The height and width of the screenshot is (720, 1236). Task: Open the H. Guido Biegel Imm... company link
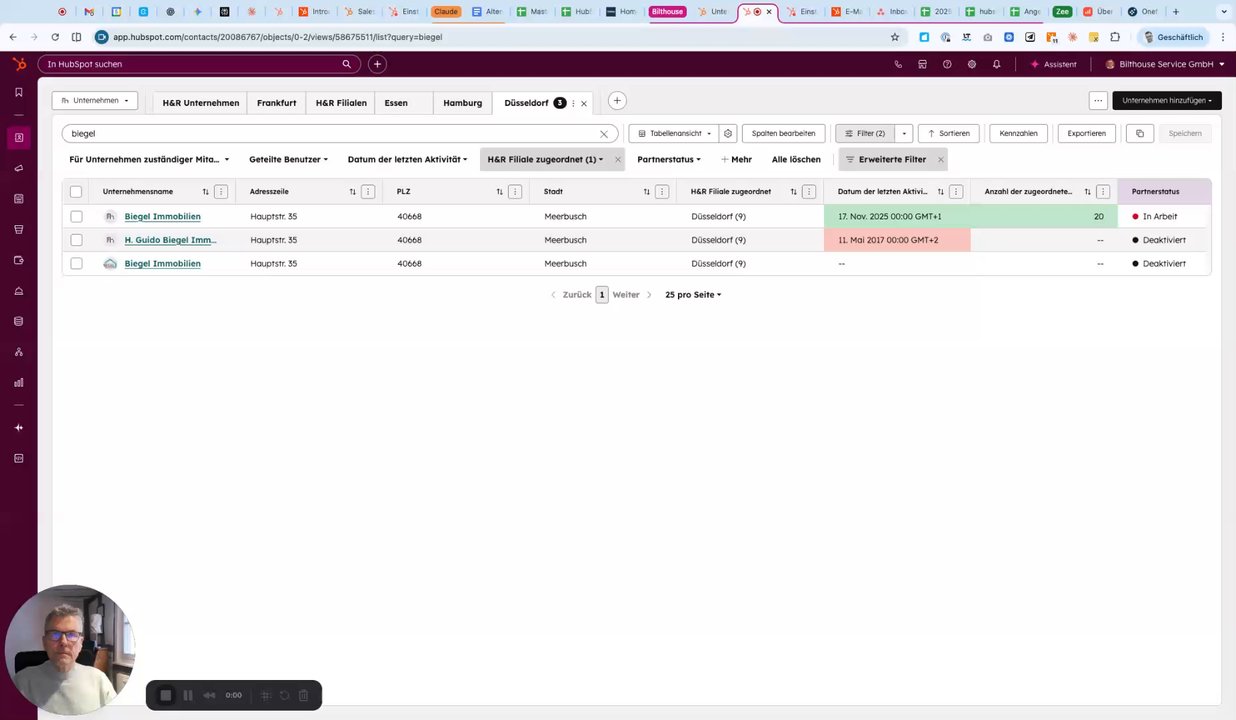pyautogui.click(x=170, y=240)
